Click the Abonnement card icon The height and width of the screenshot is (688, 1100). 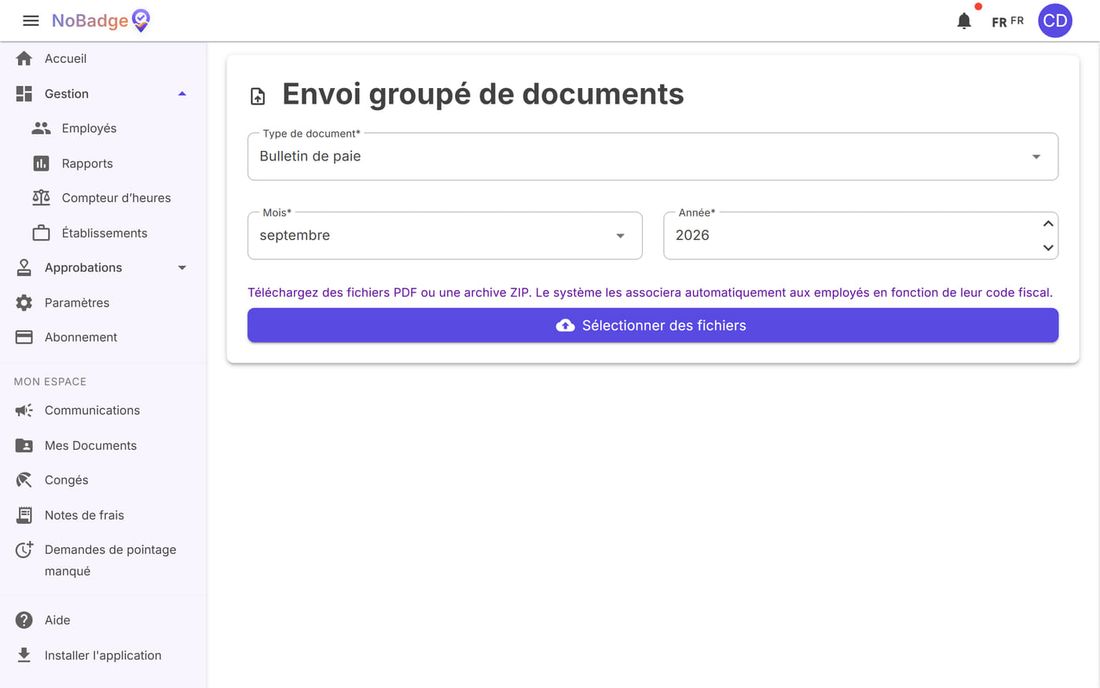point(24,337)
